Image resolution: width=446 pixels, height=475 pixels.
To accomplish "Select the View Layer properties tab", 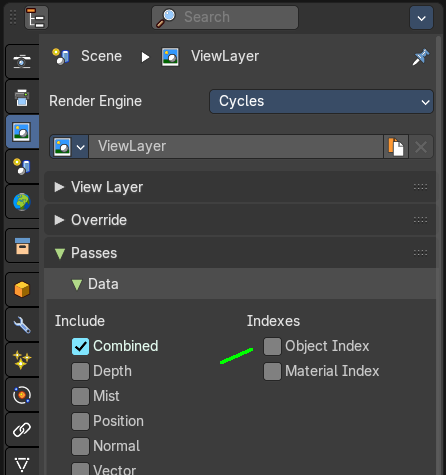I will click(22, 132).
